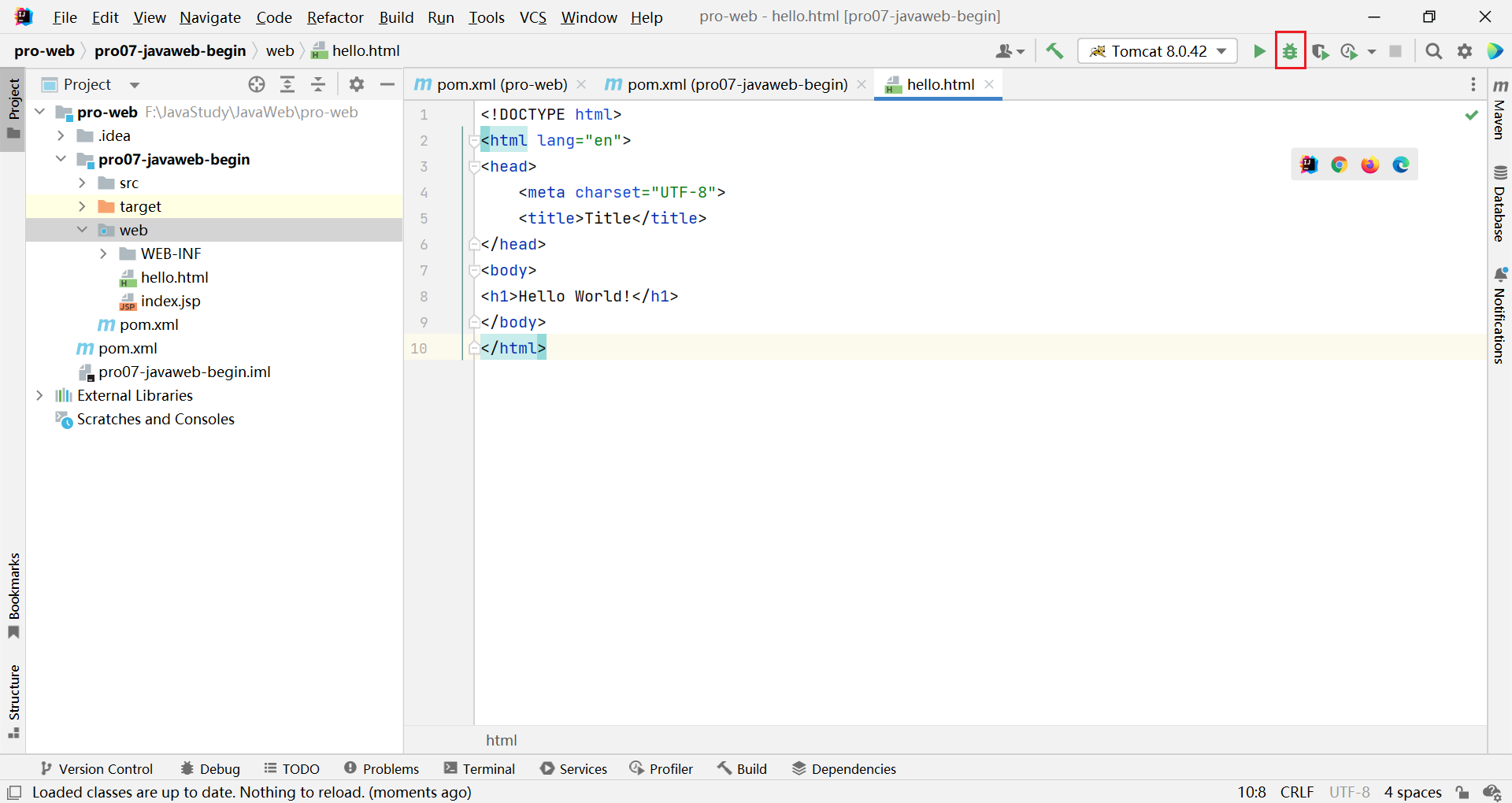This screenshot has height=803, width=1512.
Task: Toggle the Structure side panel
Action: pos(13,701)
